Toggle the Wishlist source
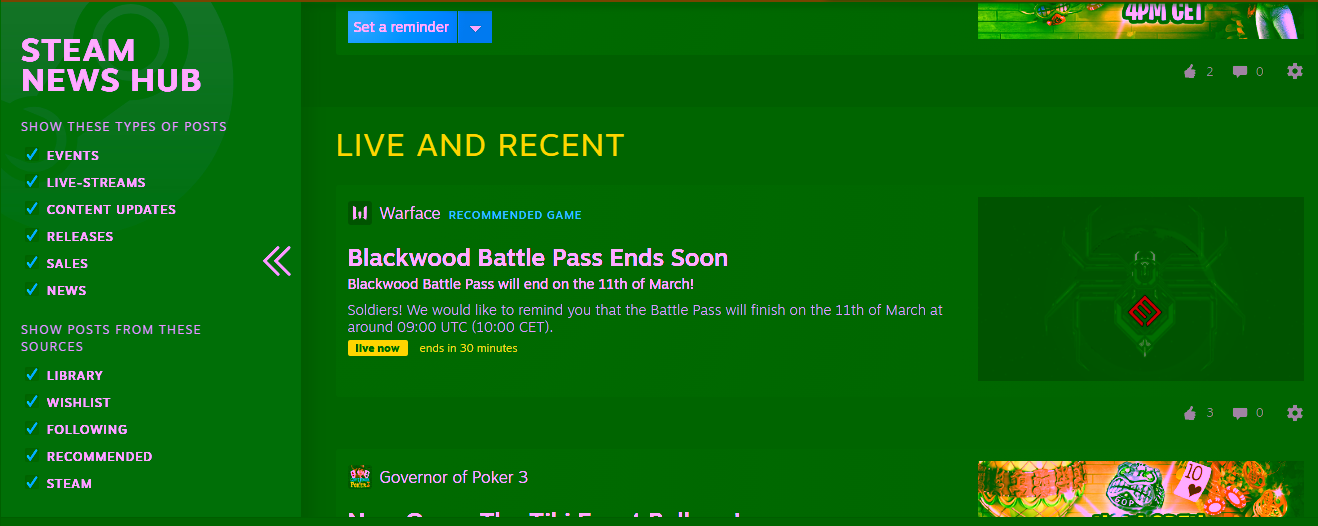The height and width of the screenshot is (526, 1318). (x=32, y=402)
